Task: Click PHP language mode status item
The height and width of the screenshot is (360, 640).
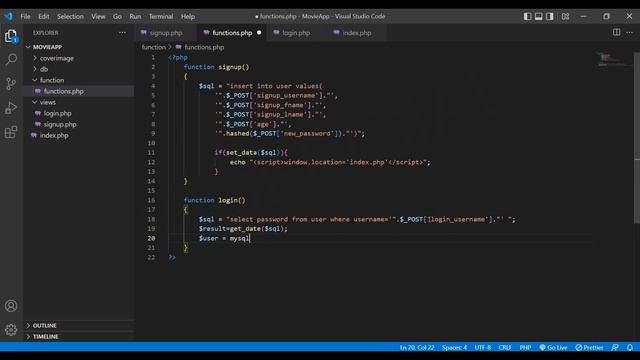Action: click(525, 347)
